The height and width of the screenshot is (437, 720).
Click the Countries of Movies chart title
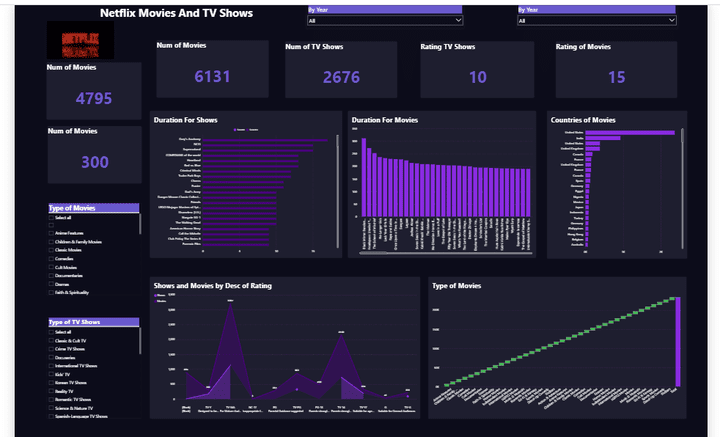tap(583, 120)
